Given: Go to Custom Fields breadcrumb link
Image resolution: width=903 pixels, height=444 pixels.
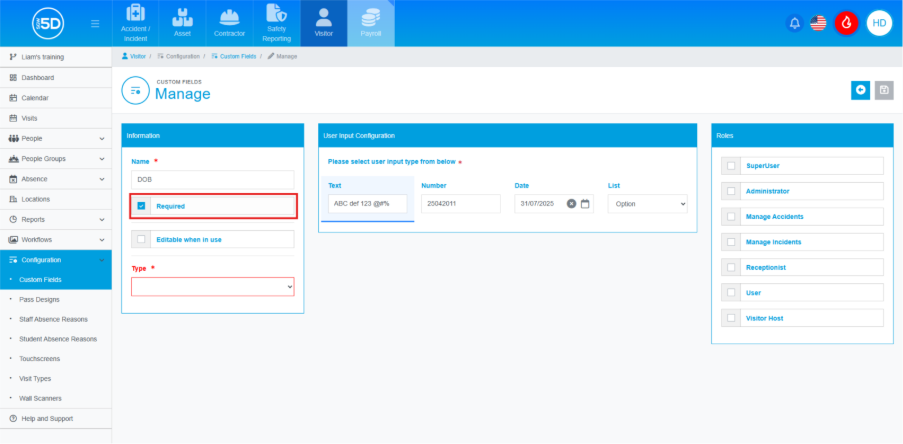Looking at the screenshot, I should tap(234, 56).
